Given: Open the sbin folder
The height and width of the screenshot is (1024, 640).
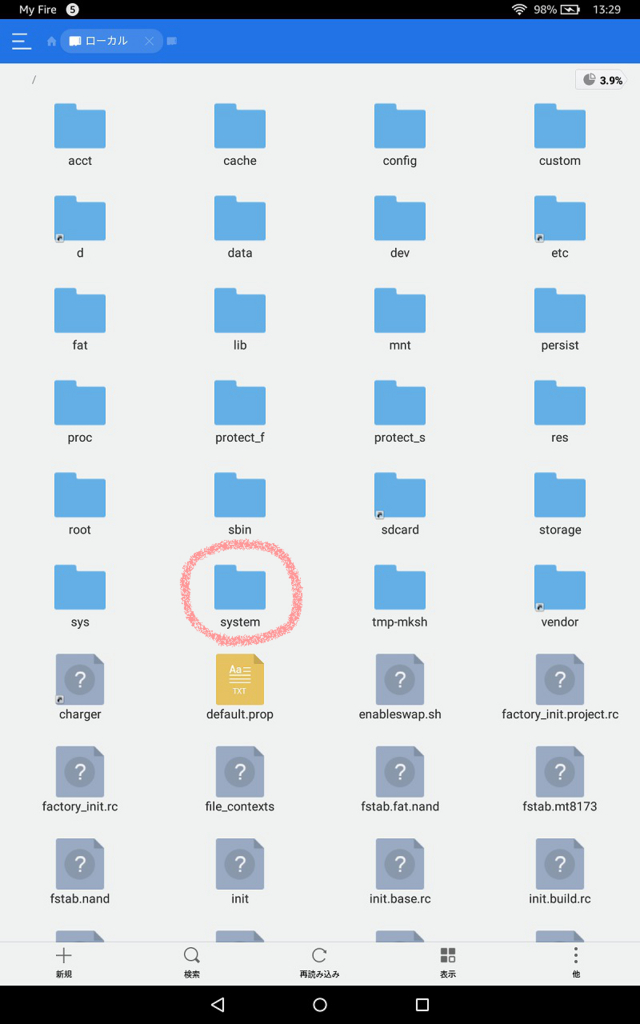Looking at the screenshot, I should [240, 504].
